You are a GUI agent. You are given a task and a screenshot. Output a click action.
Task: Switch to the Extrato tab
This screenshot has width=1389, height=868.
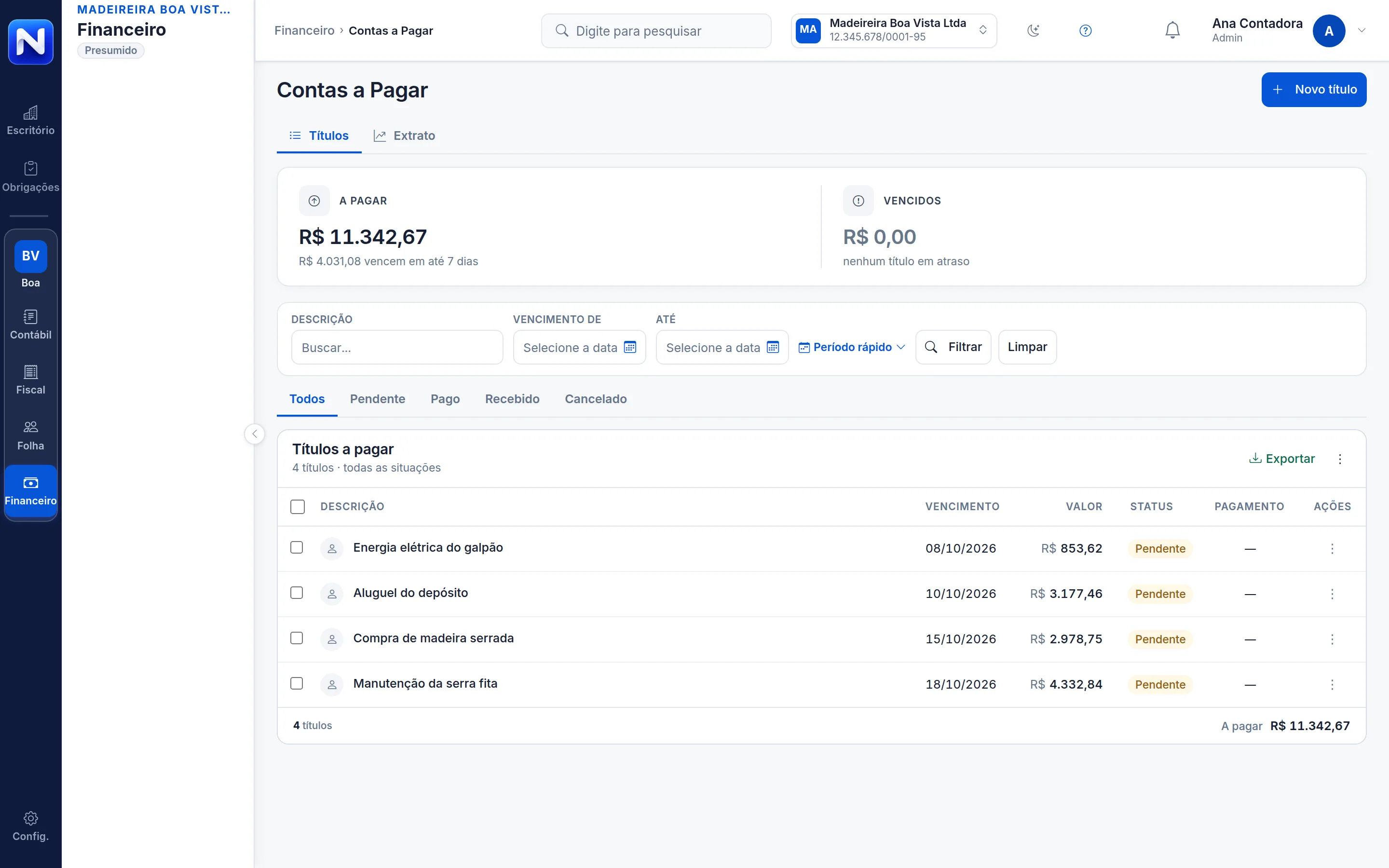tap(404, 136)
